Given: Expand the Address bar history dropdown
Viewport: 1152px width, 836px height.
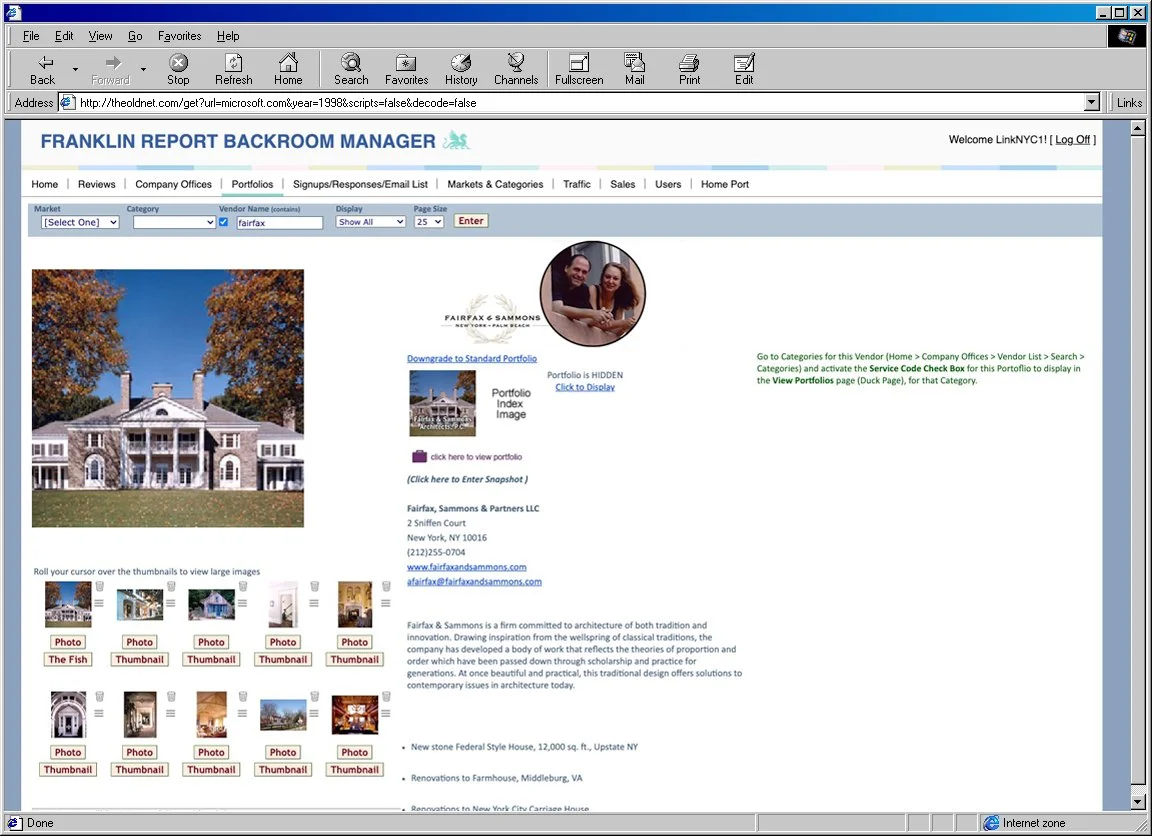Looking at the screenshot, I should pos(1092,102).
